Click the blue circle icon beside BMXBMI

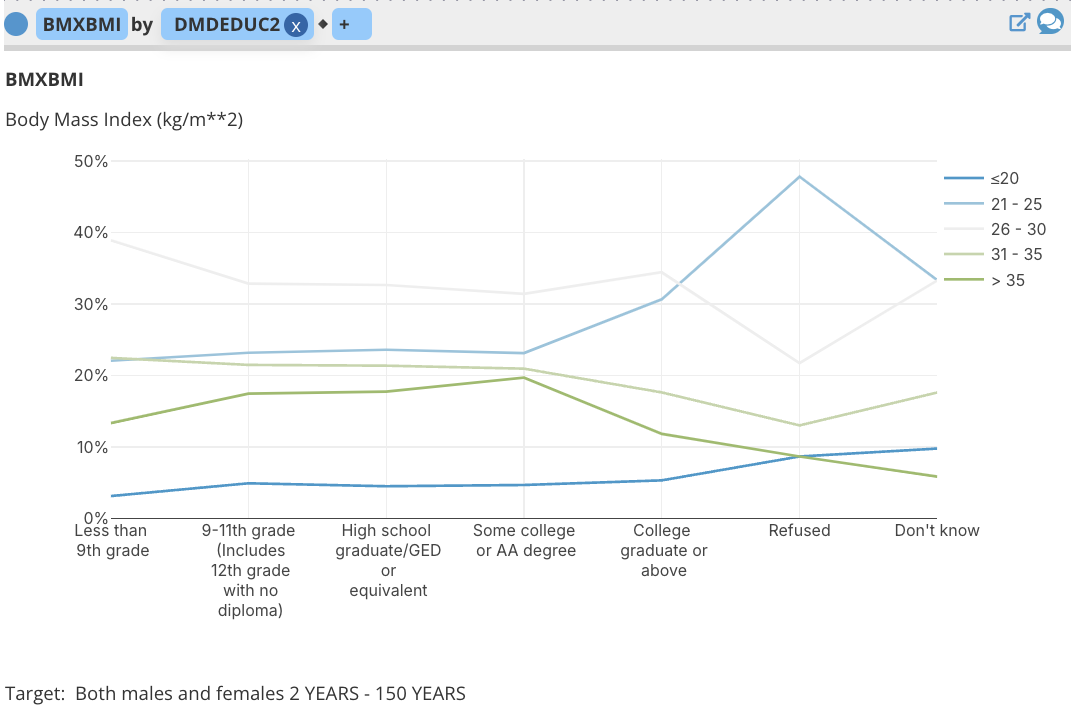pyautogui.click(x=16, y=24)
